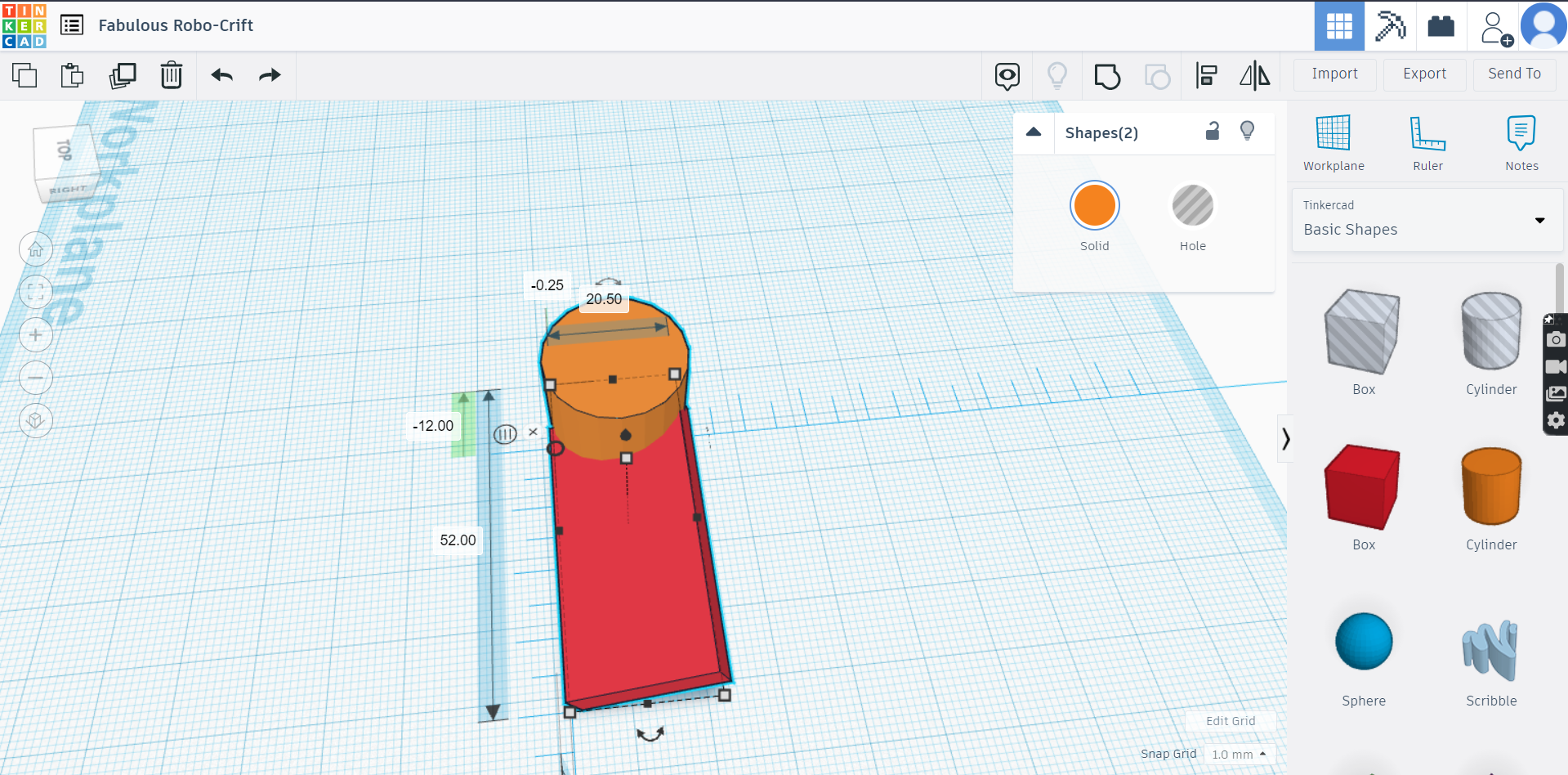Delete the selected shapes
The height and width of the screenshot is (775, 1568).
[x=172, y=74]
